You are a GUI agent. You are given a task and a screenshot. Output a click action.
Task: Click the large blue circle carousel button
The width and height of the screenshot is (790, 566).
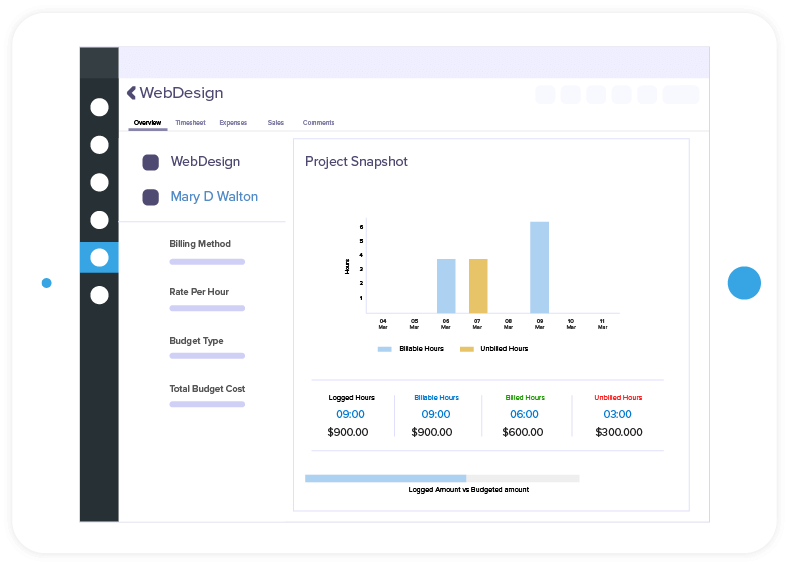(x=744, y=283)
